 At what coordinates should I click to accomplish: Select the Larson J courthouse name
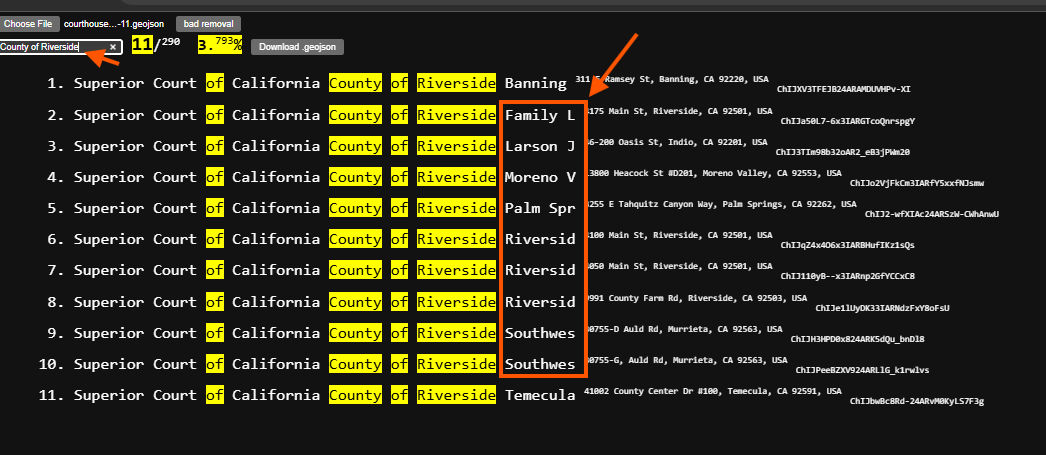click(539, 146)
